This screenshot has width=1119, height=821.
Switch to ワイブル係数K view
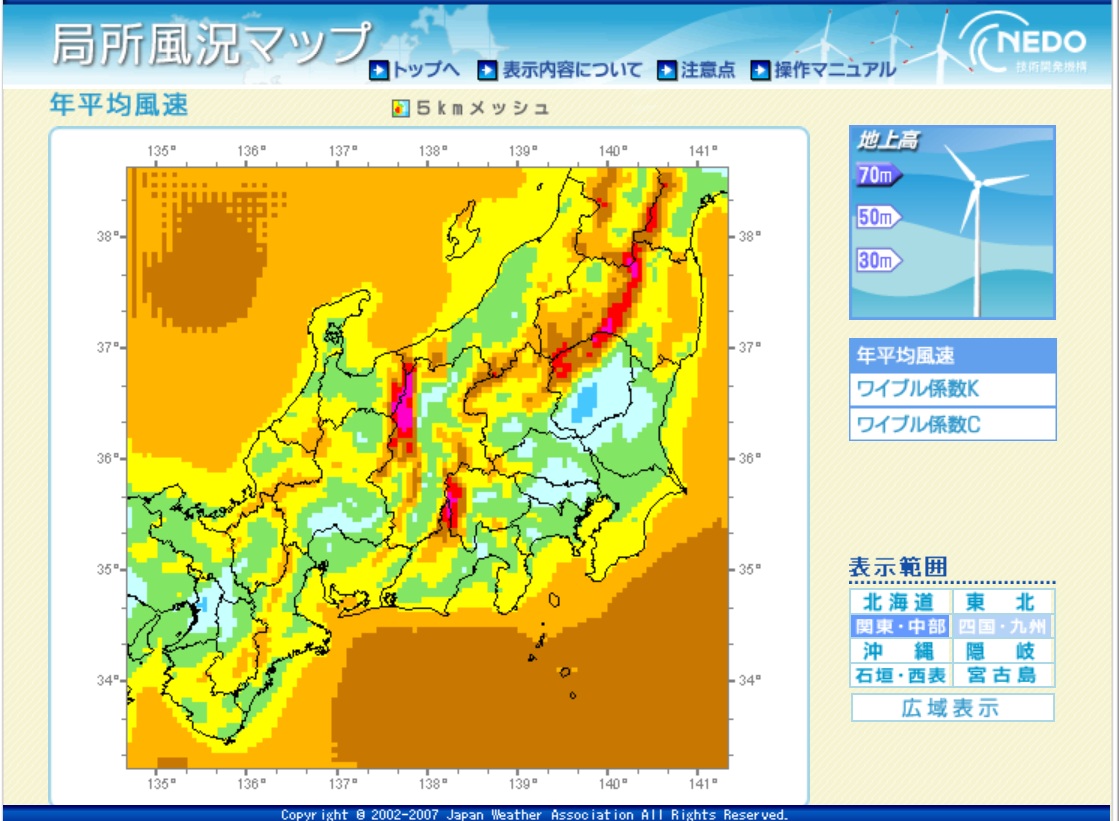coord(952,389)
